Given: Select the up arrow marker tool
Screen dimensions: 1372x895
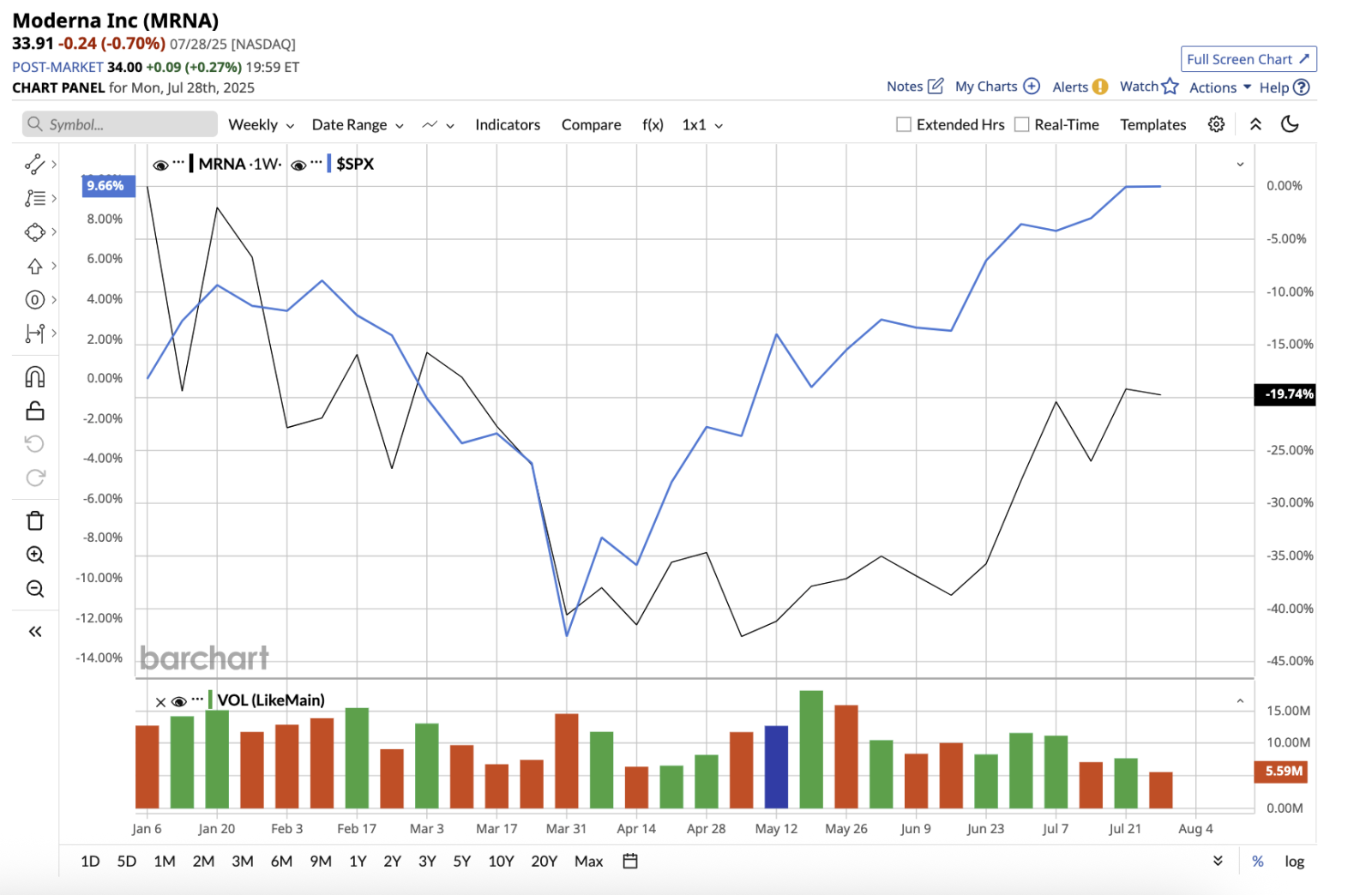Looking at the screenshot, I should pos(34,267).
